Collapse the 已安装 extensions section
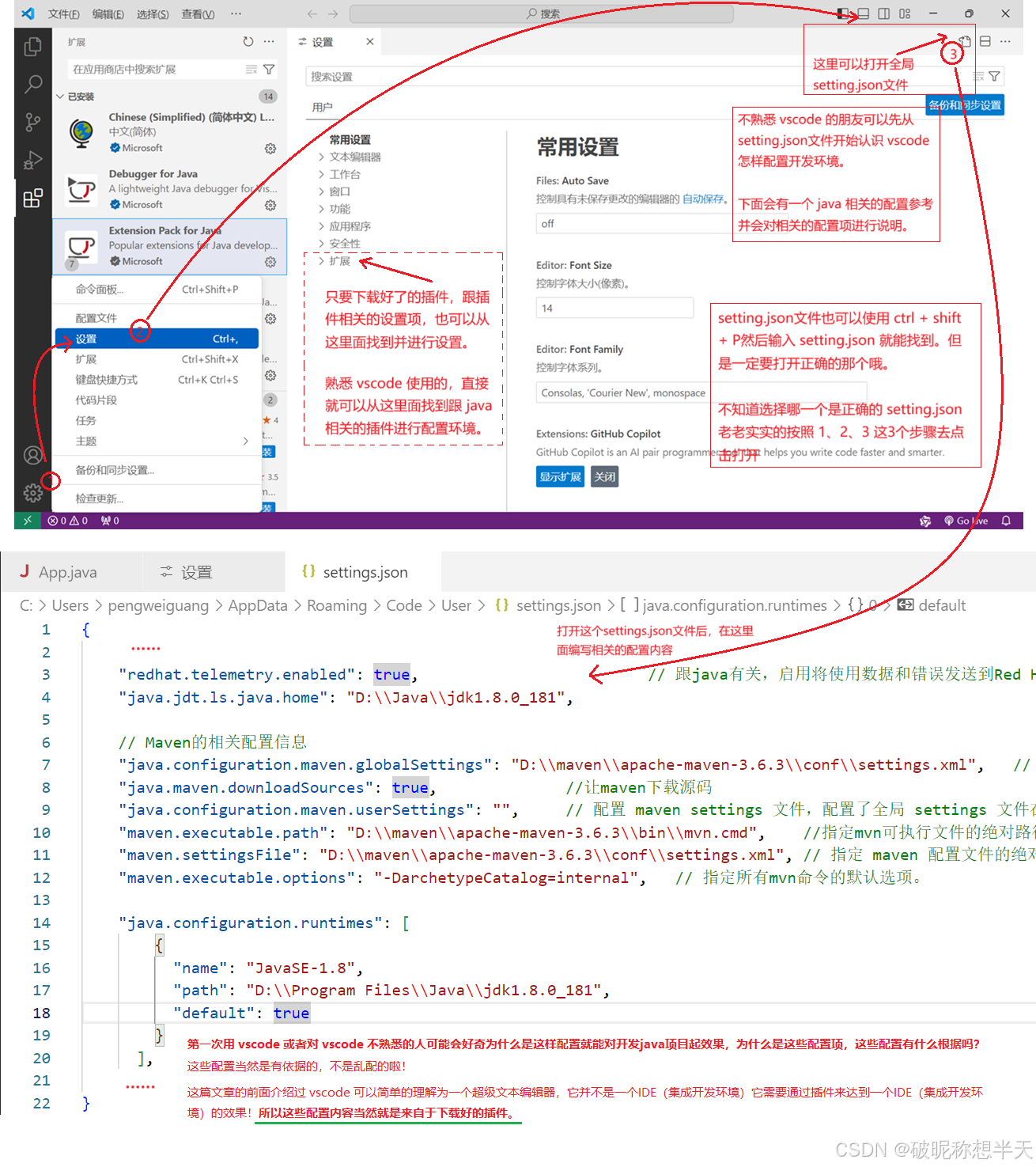Image resolution: width=1036 pixels, height=1167 pixels. 75,97
